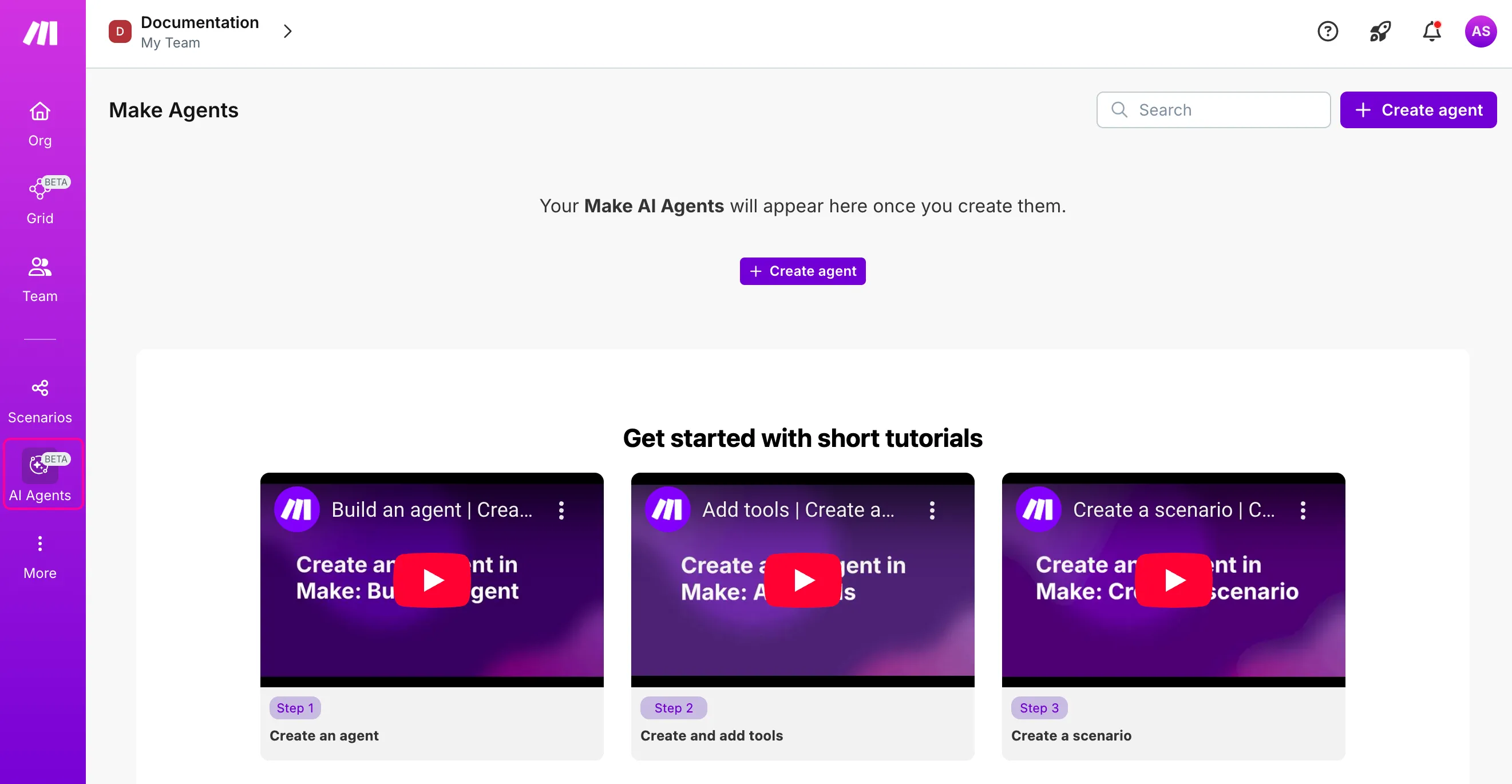Open the Org home section
The width and height of the screenshot is (1512, 784).
tap(40, 124)
